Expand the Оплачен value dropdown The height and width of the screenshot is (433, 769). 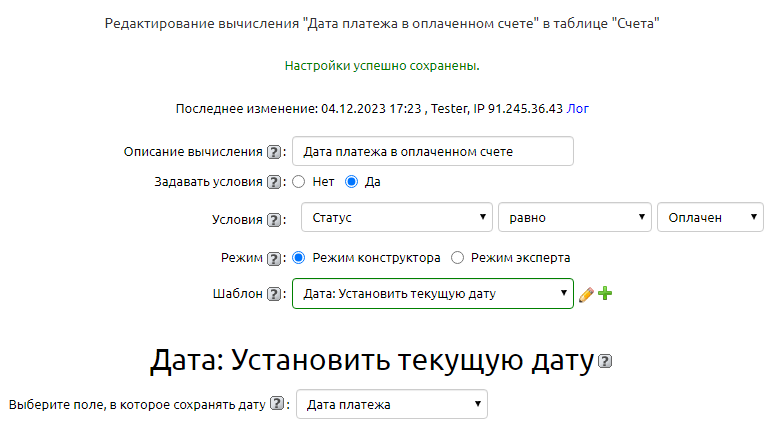pos(710,218)
